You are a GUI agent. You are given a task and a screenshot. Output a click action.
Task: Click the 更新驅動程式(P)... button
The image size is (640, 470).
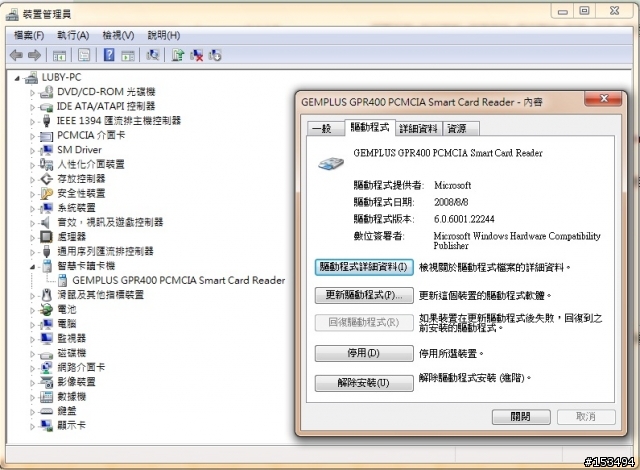tap(364, 295)
